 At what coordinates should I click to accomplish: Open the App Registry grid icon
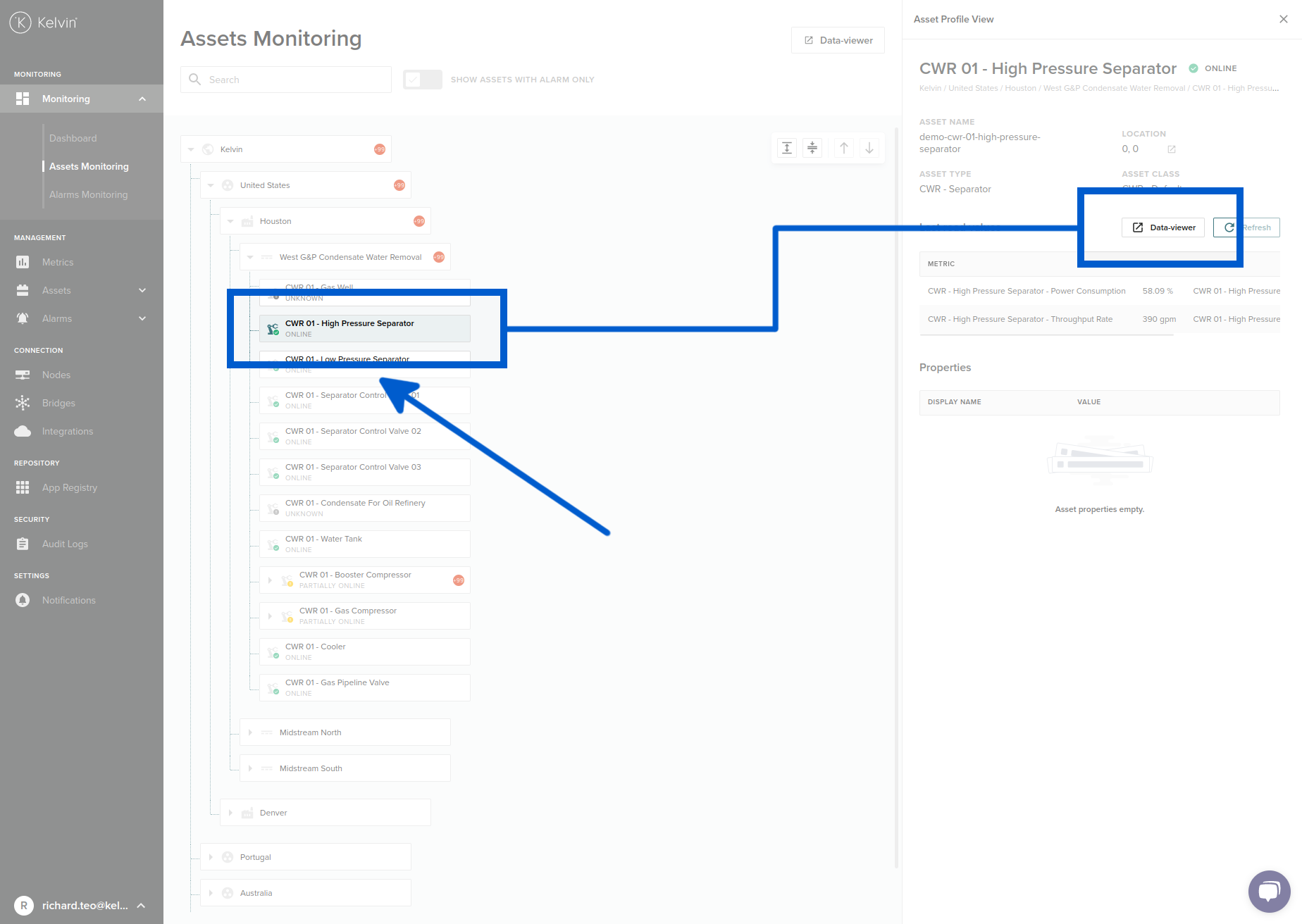[x=23, y=487]
